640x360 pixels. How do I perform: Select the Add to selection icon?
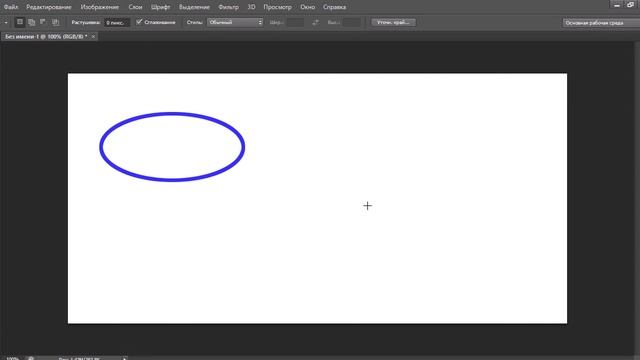(31, 22)
